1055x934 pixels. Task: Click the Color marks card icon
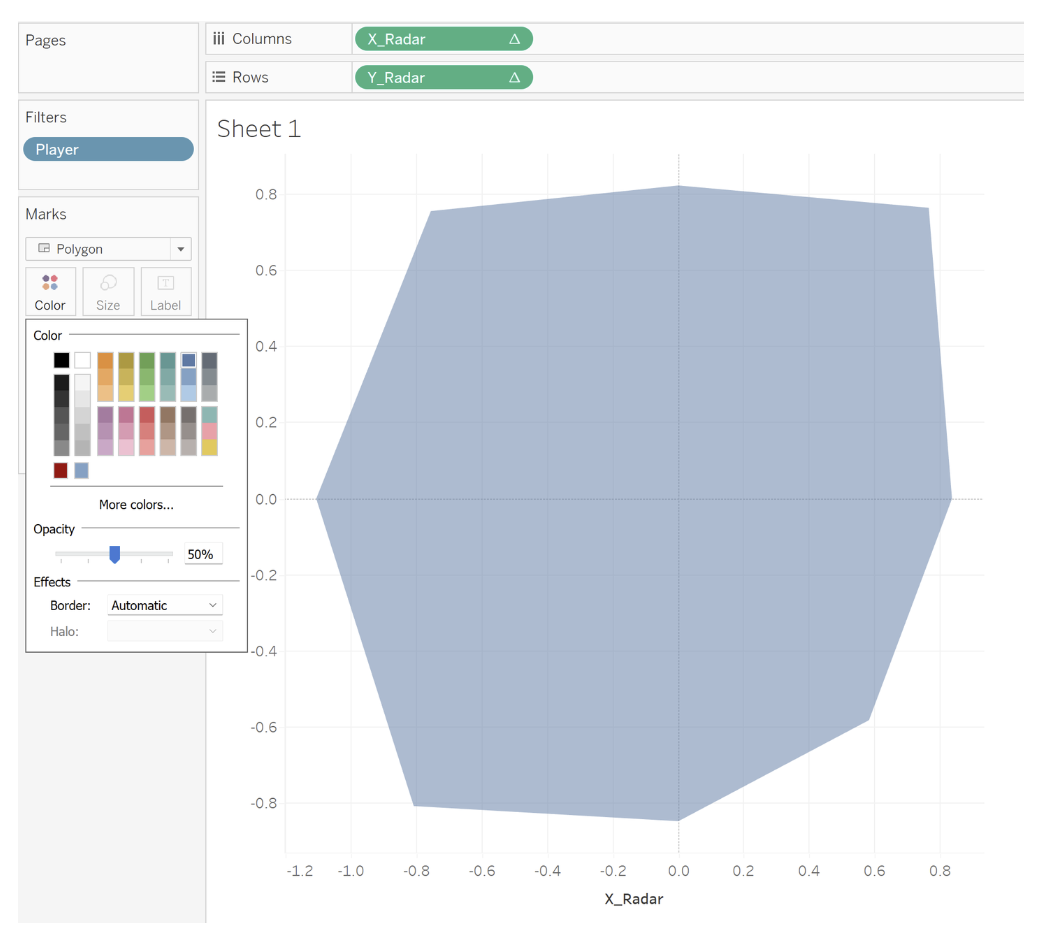(x=50, y=284)
